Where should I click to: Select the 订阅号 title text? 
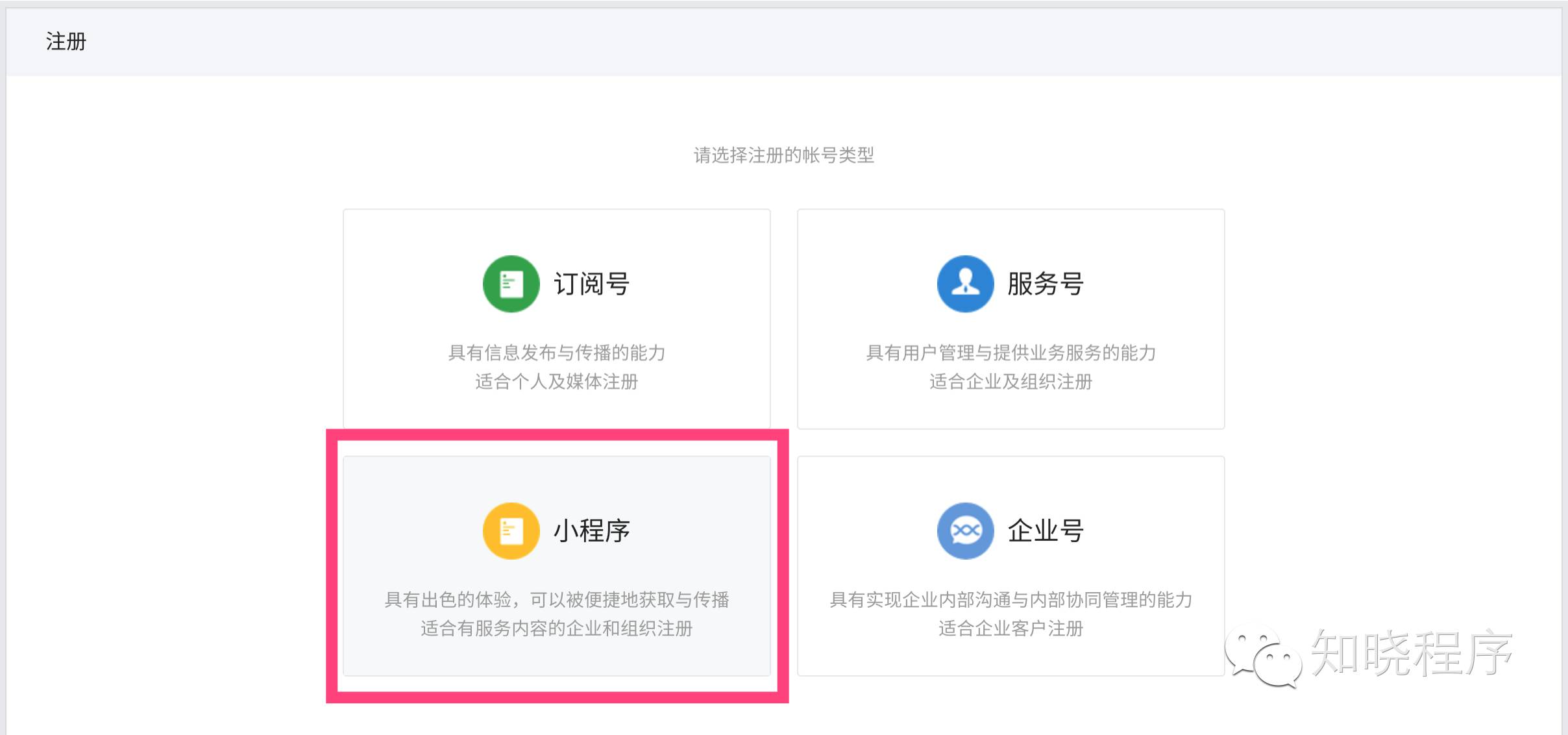pos(591,284)
